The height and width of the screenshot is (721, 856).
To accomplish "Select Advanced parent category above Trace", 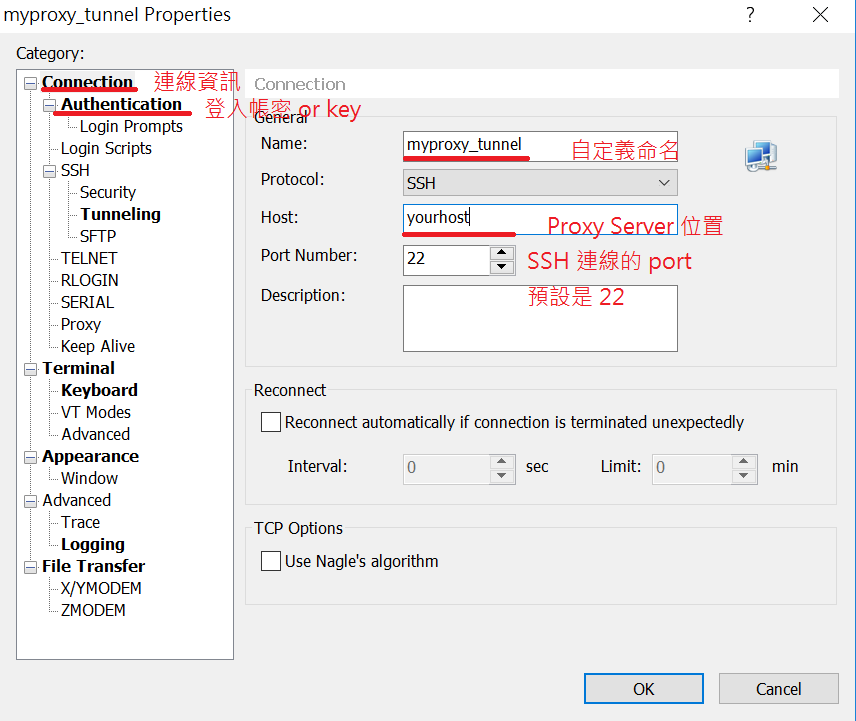I will click(76, 500).
